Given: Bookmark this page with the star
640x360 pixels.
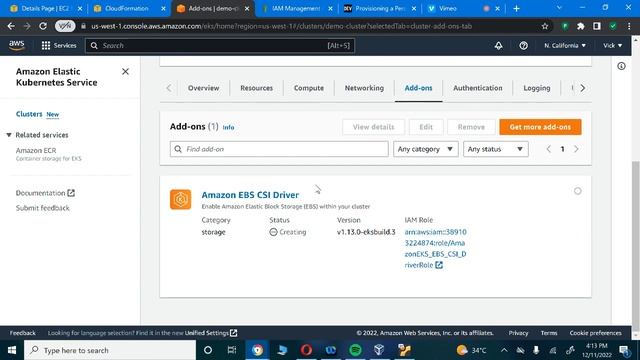Looking at the screenshot, I should [x=544, y=26].
